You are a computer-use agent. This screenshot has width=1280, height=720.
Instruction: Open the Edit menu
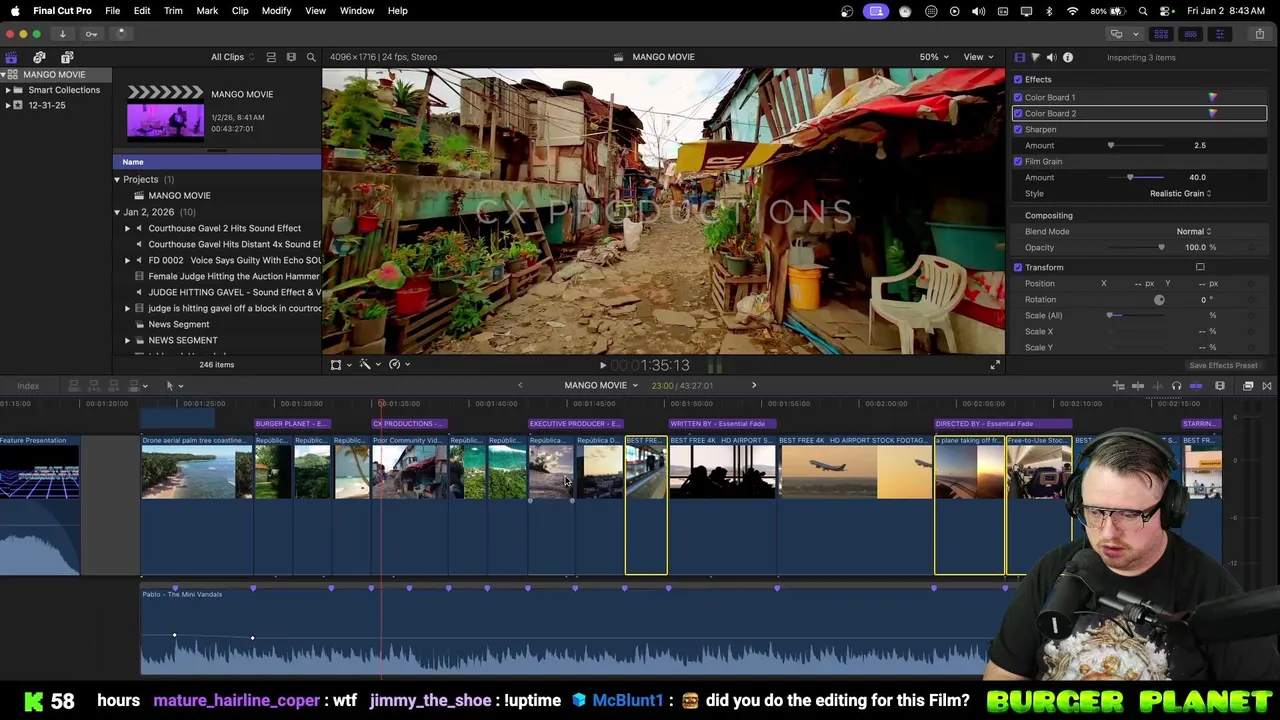click(x=142, y=11)
